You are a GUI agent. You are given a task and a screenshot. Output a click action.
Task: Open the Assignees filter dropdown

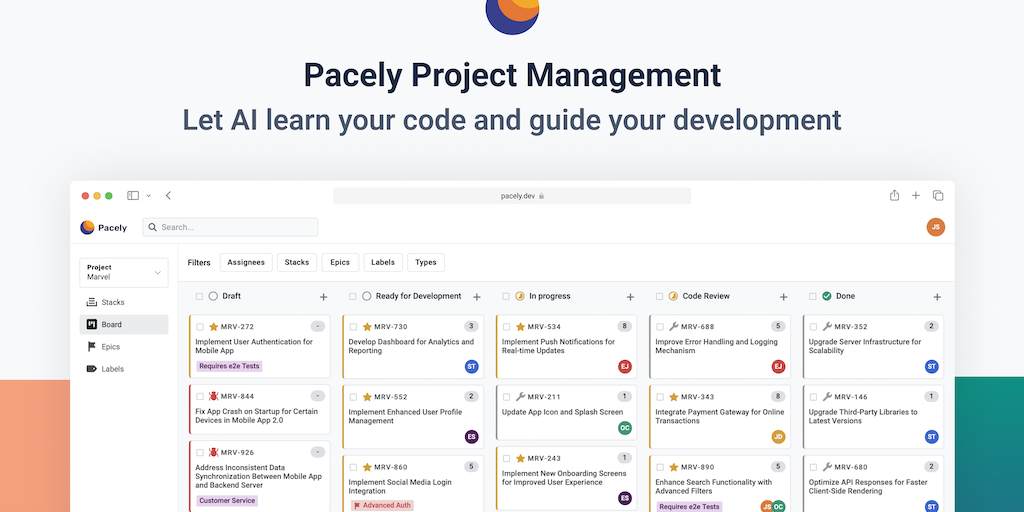click(x=246, y=262)
